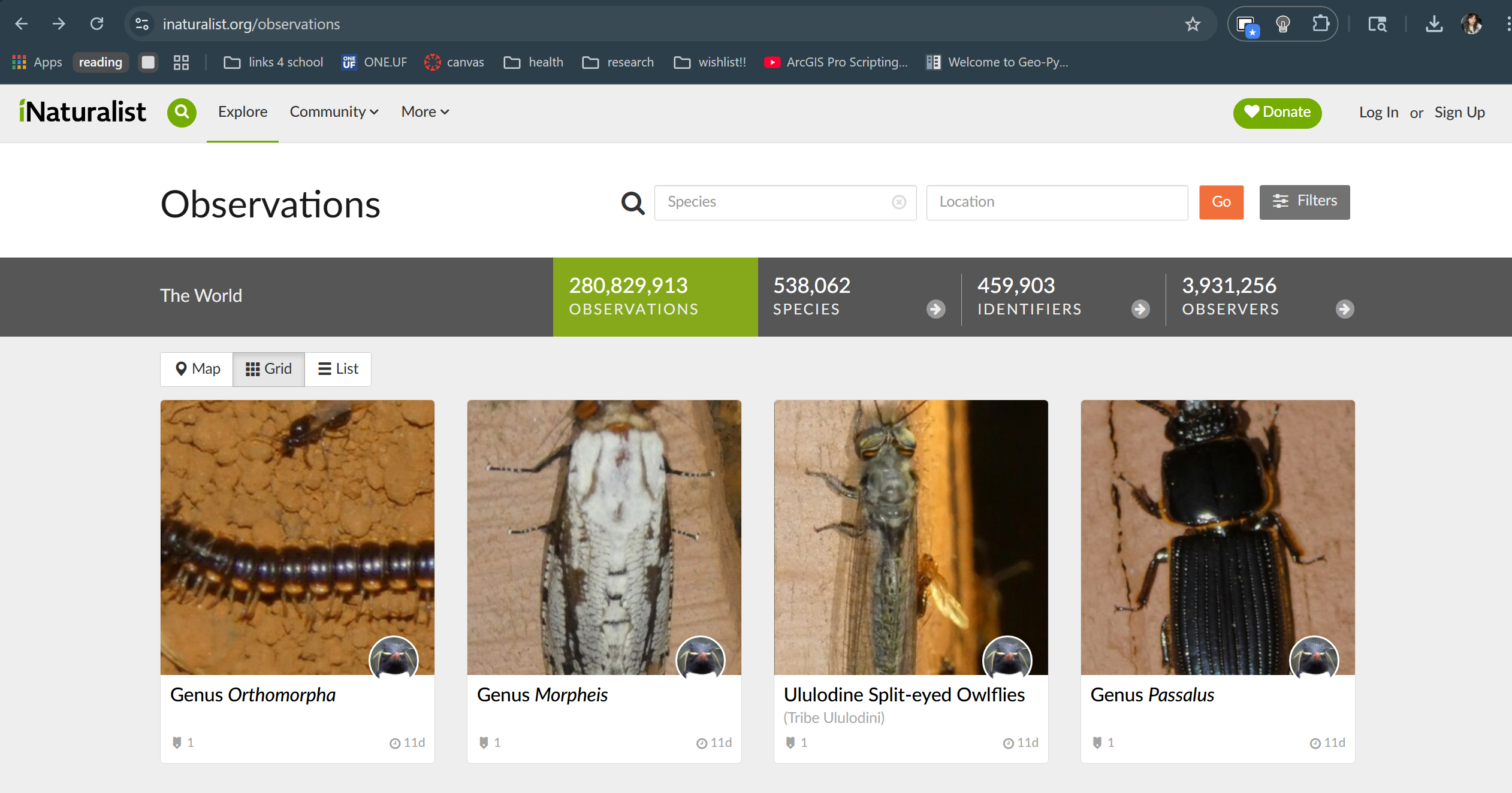Click the arrow next to Species count
This screenshot has height=793, width=1512.
click(x=935, y=309)
